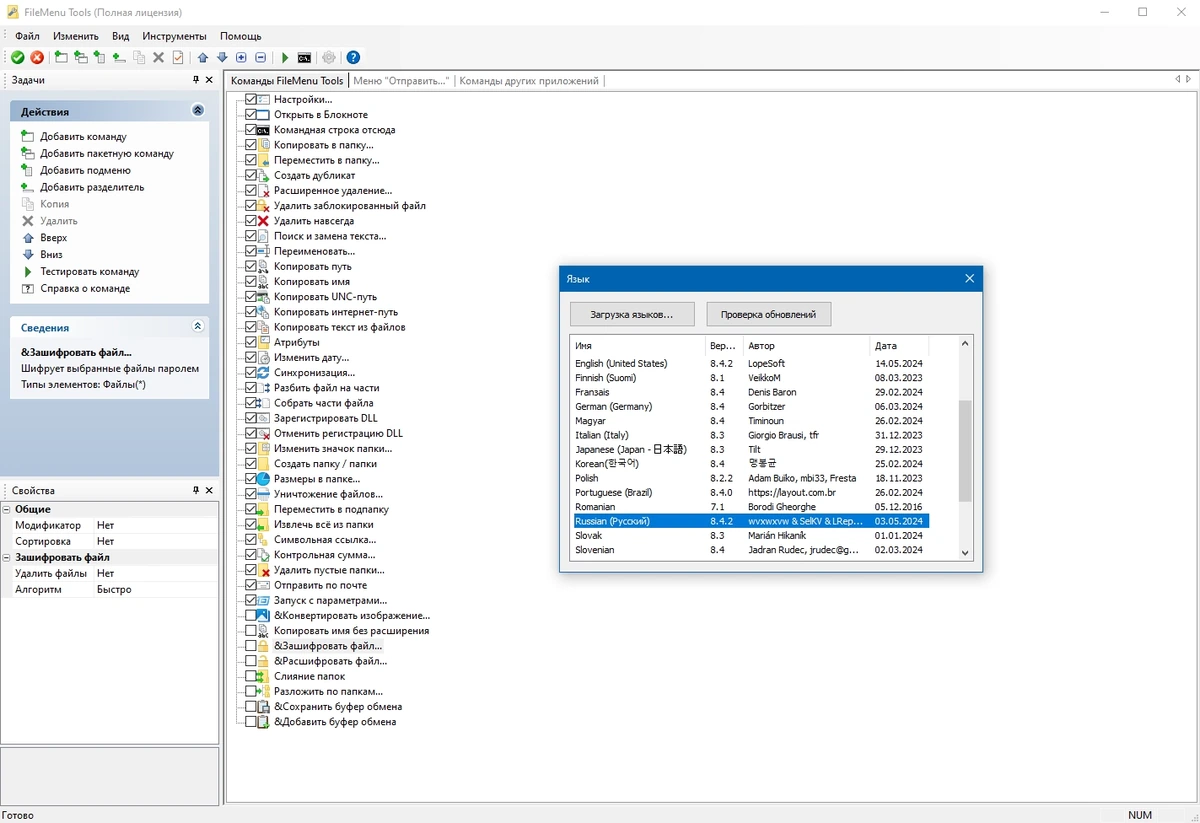
Task: Click the Загрузка языков... button
Action: pyautogui.click(x=631, y=314)
